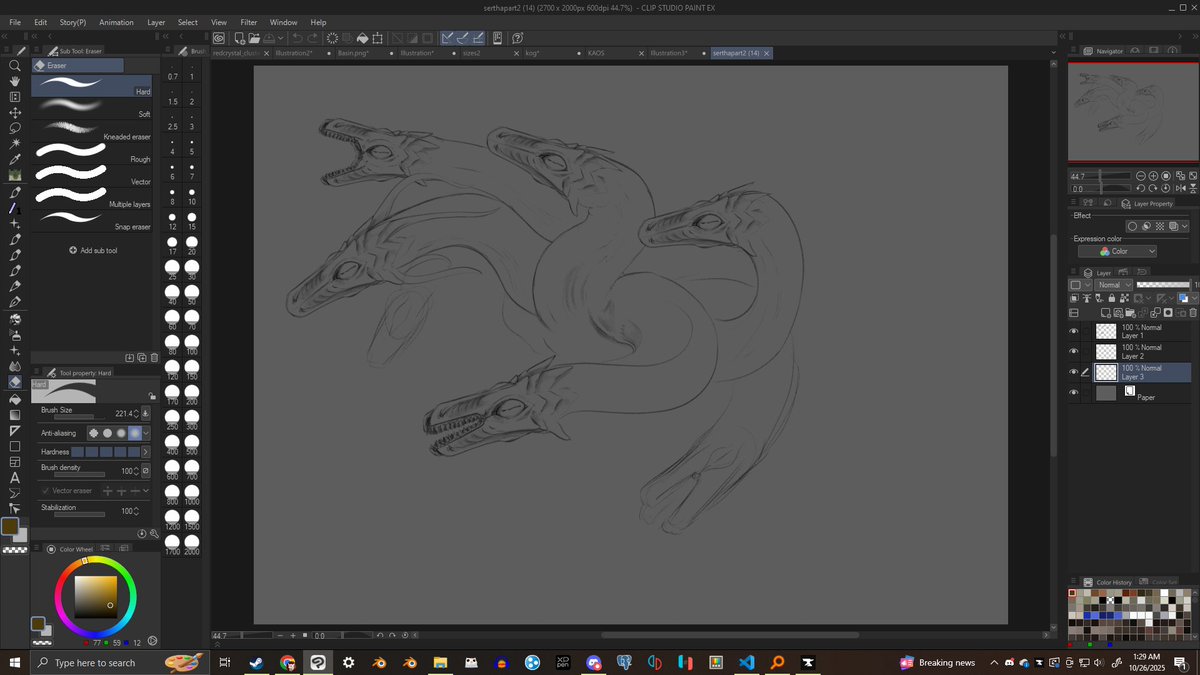Open the wrench sub tool detail settings

(x=154, y=534)
